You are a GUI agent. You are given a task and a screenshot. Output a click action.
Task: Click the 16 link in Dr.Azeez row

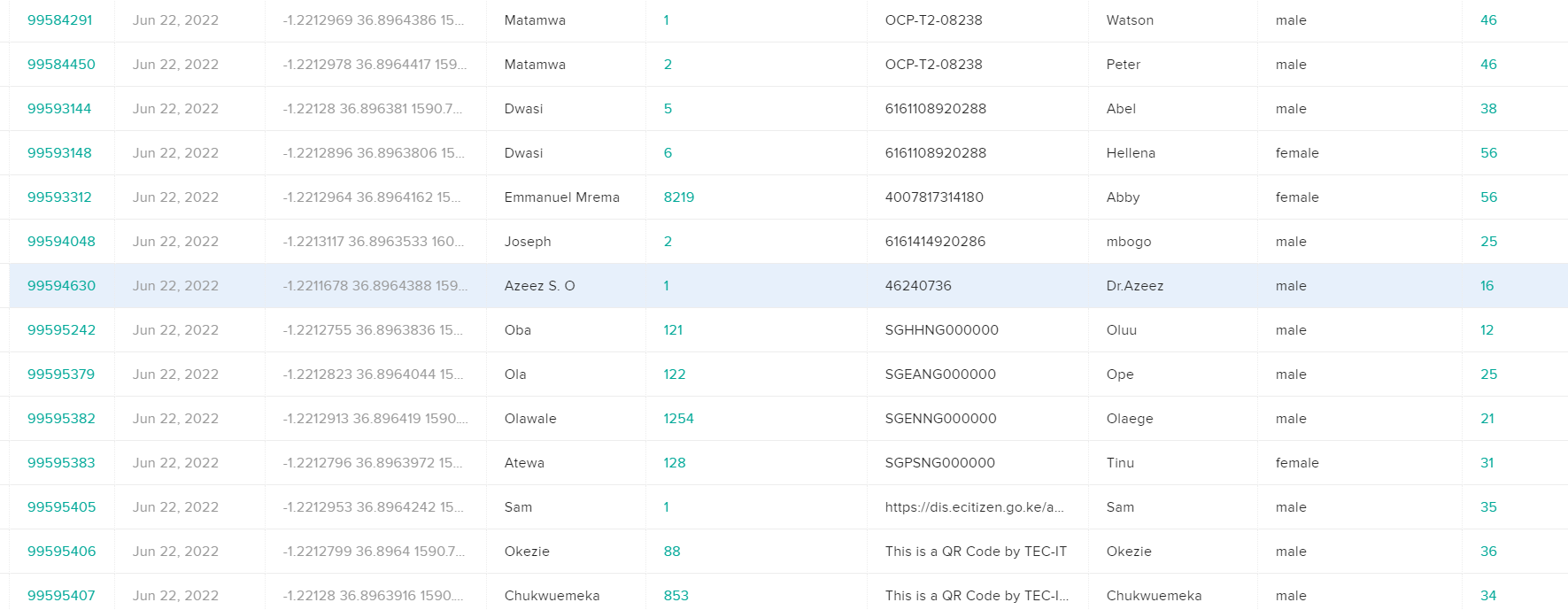click(1487, 286)
